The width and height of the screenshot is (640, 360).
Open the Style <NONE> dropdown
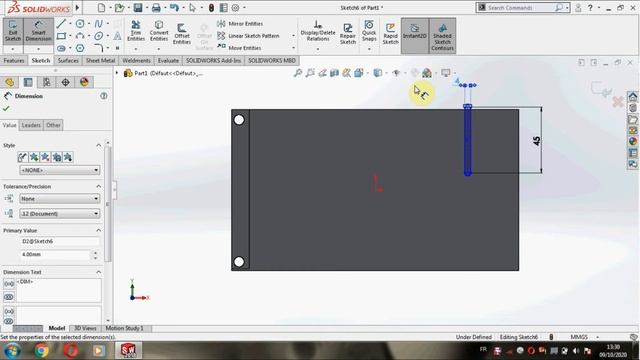tap(59, 170)
